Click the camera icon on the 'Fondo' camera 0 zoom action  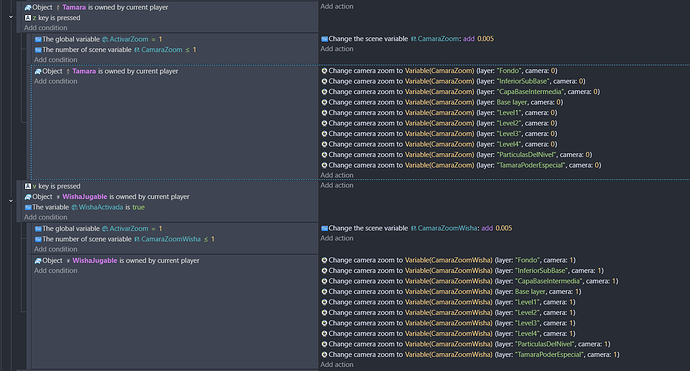coord(324,70)
